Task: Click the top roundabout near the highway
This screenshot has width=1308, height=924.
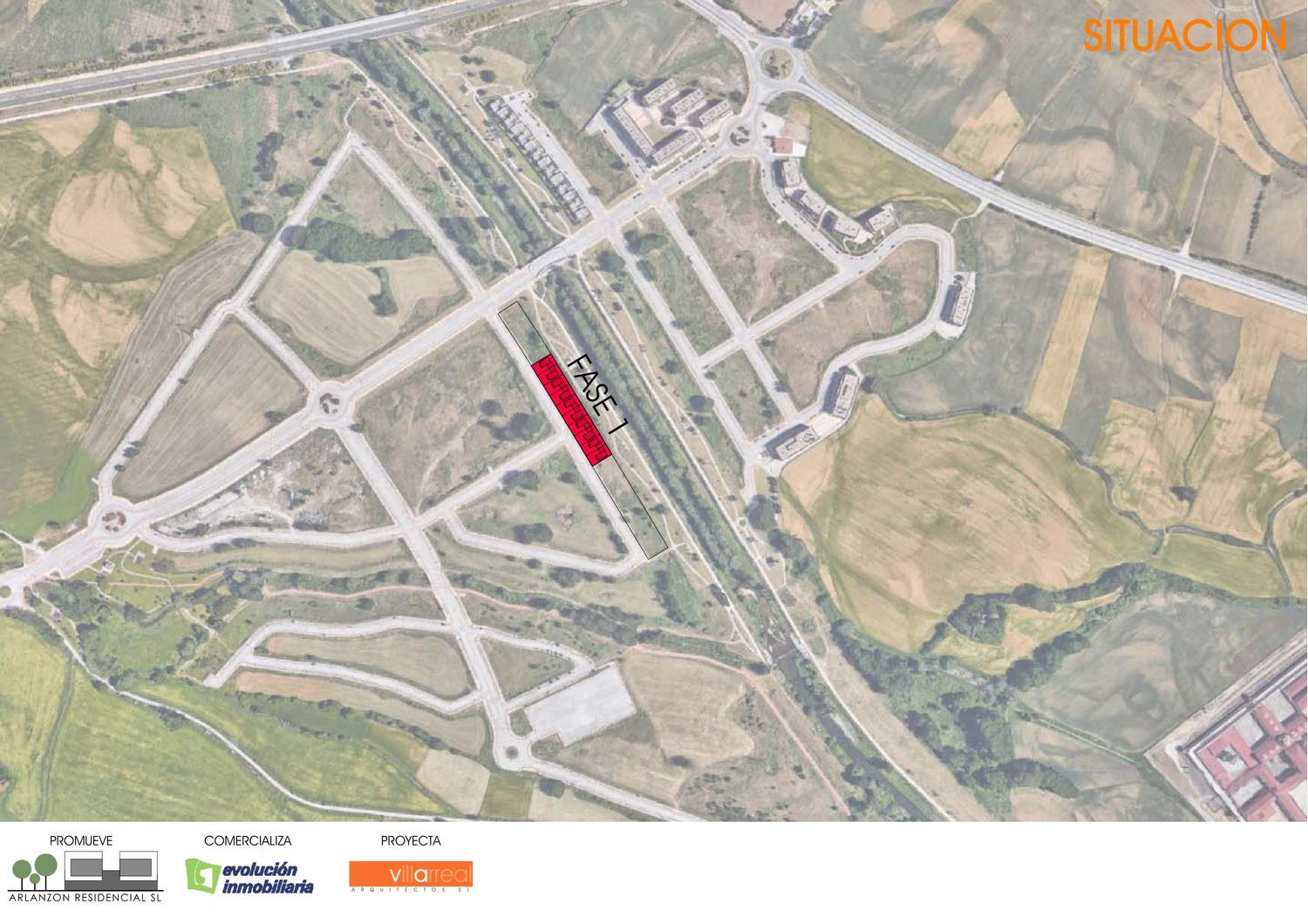Action: tap(775, 60)
